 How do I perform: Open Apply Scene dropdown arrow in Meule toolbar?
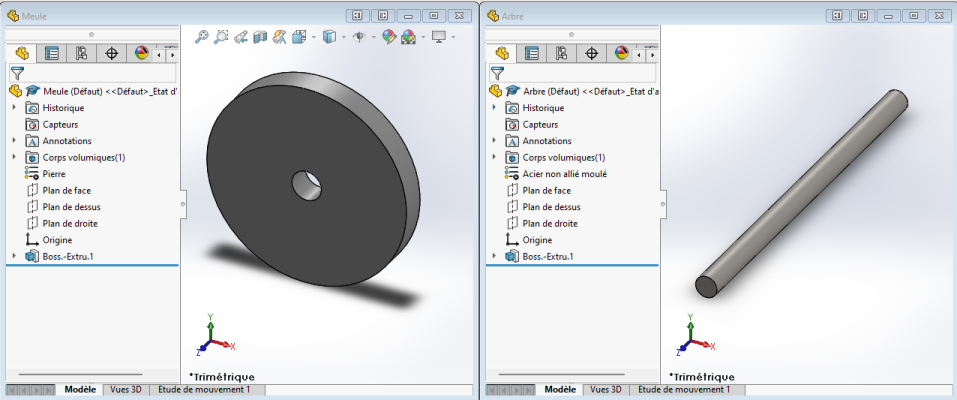click(x=423, y=37)
